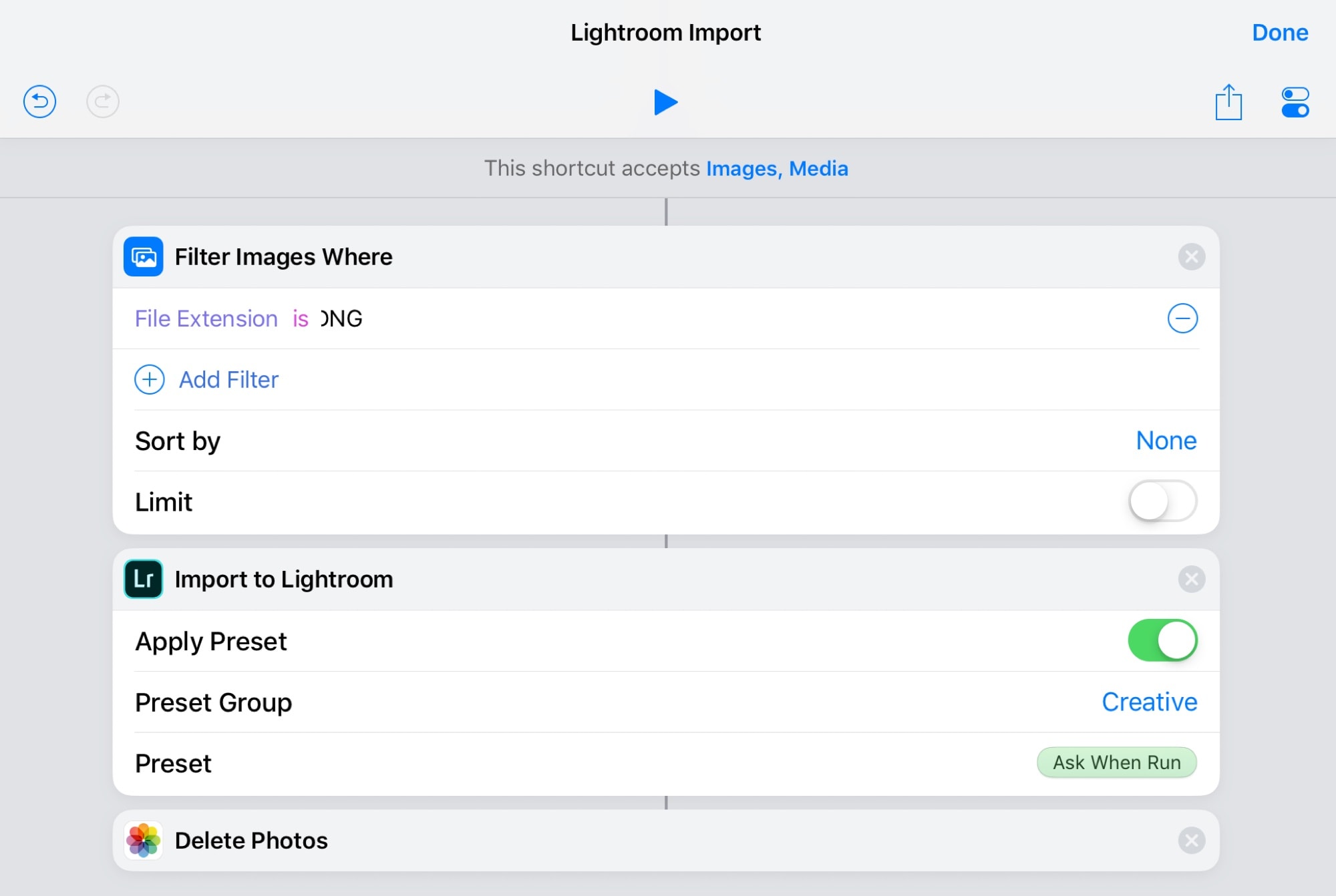This screenshot has width=1336, height=896.
Task: Change the Preset Group from Creative
Action: [x=1149, y=702]
